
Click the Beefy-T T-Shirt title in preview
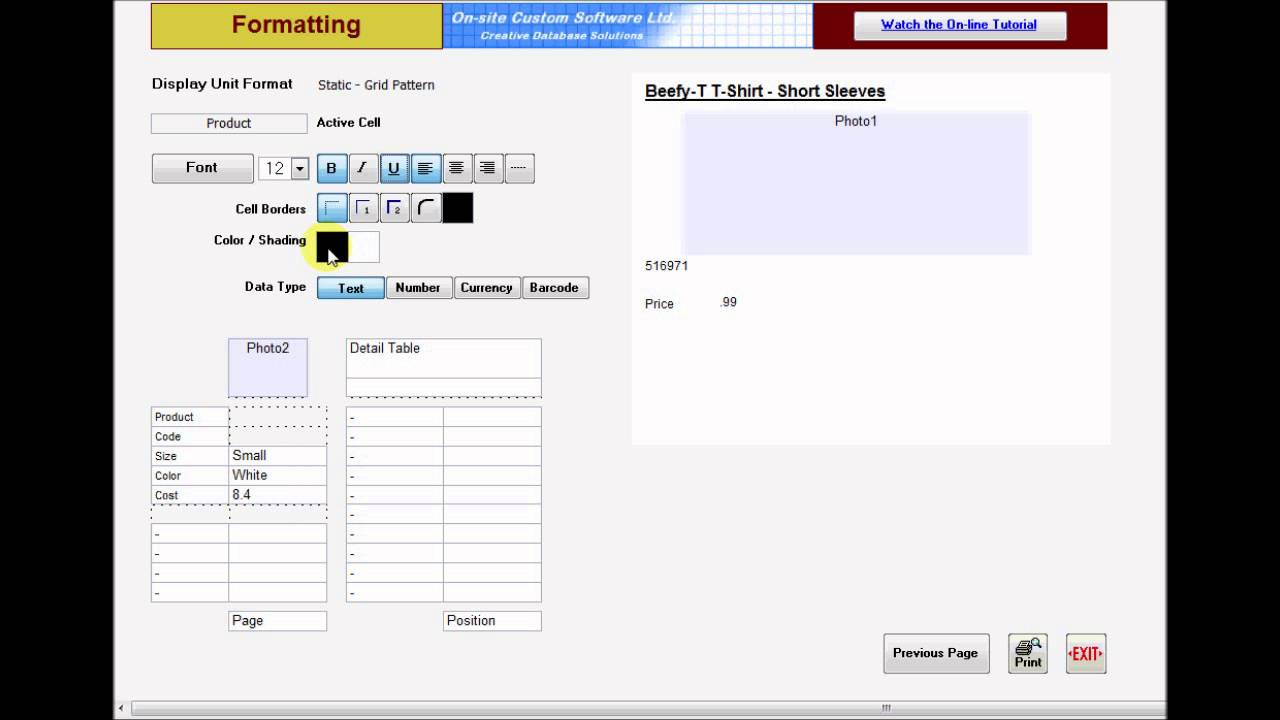765,91
